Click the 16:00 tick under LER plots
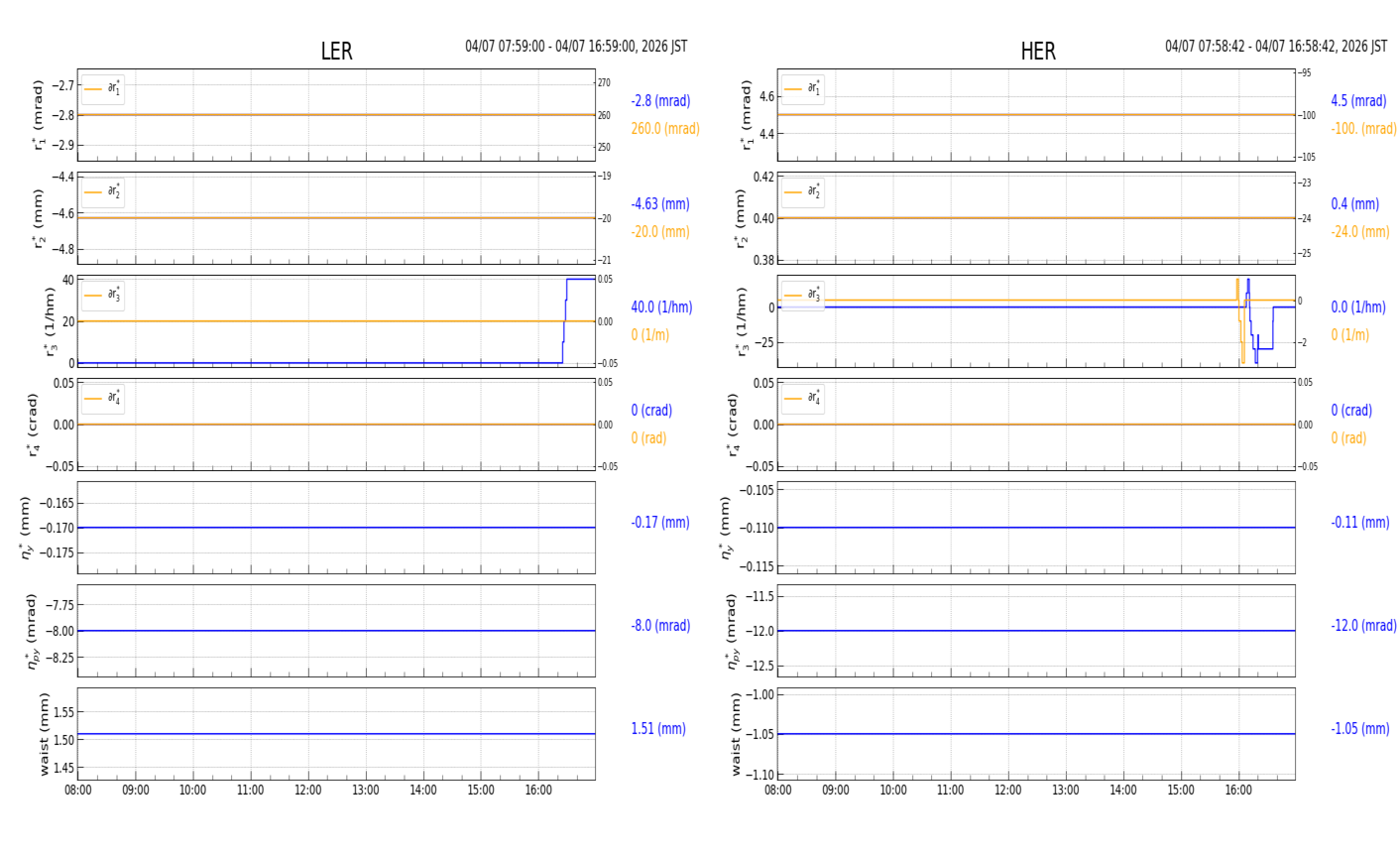The height and width of the screenshot is (857, 1400). (538, 791)
